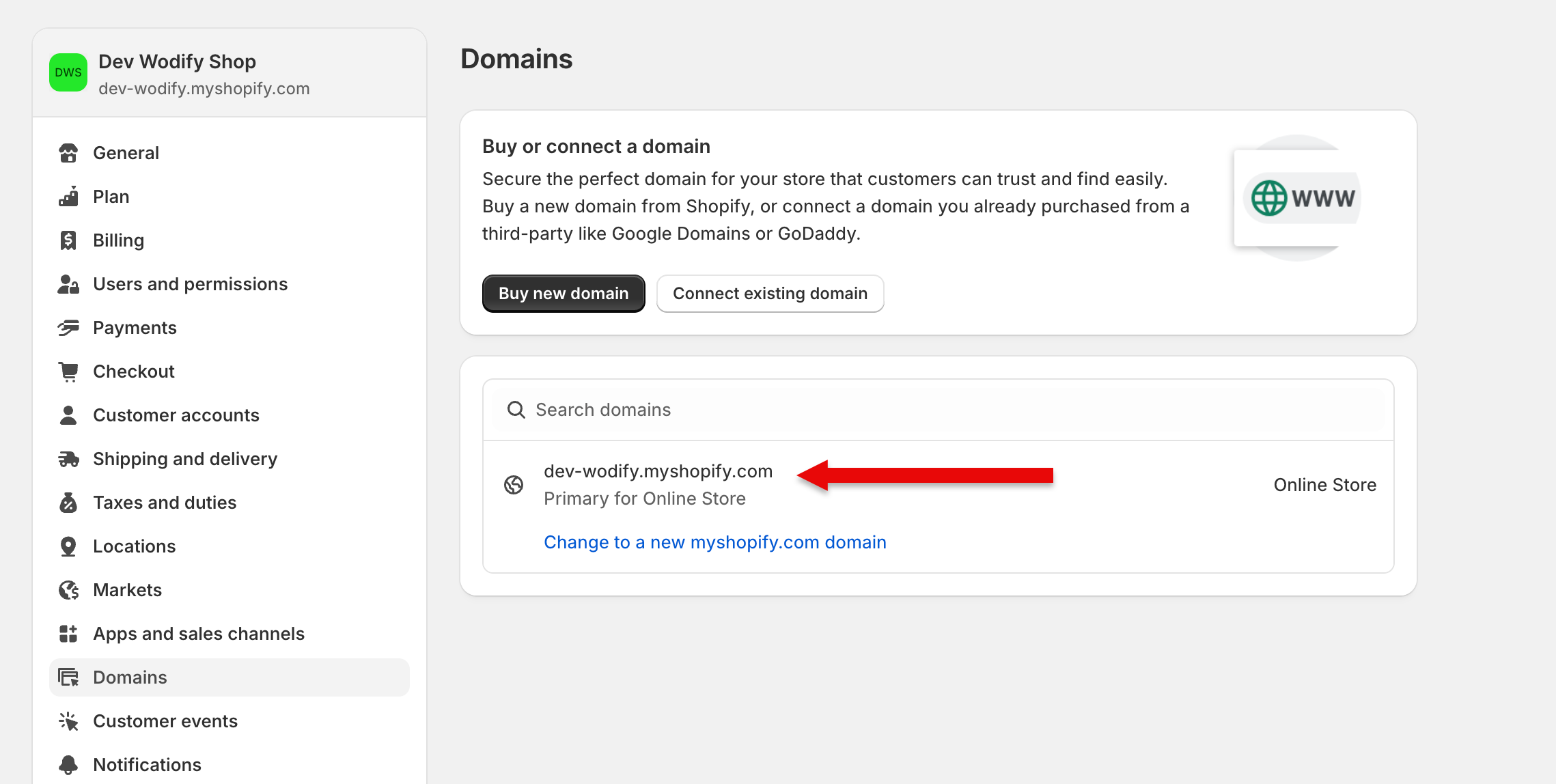Click the Dev Wodify Shop store name
Screen dimensions: 1556x784
coord(177,61)
